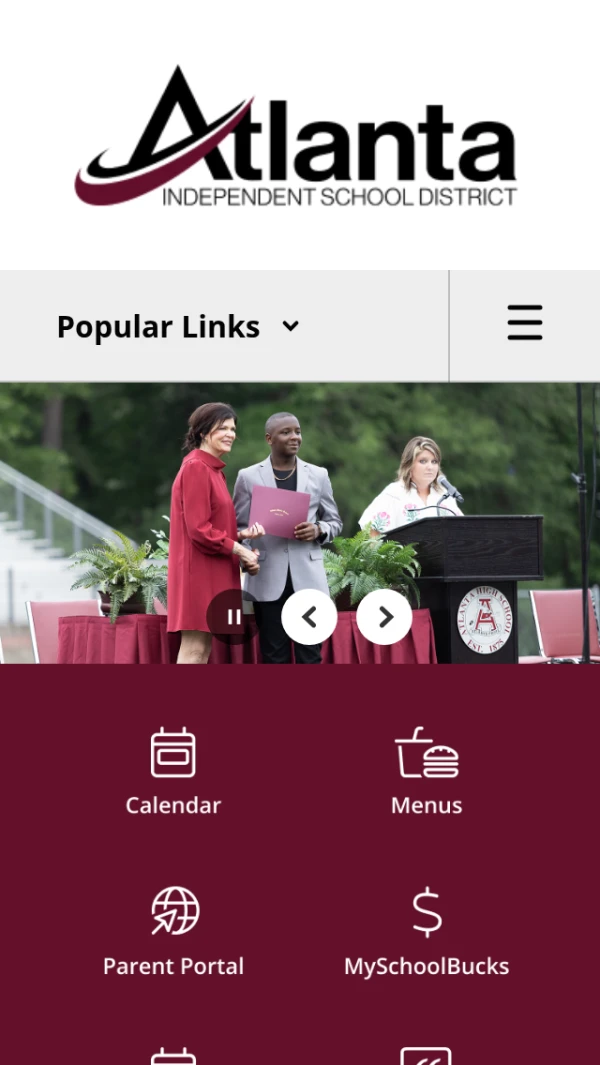Image resolution: width=600 pixels, height=1065 pixels.
Task: Click the Atlanta Independent School District logo
Action: pyautogui.click(x=296, y=135)
